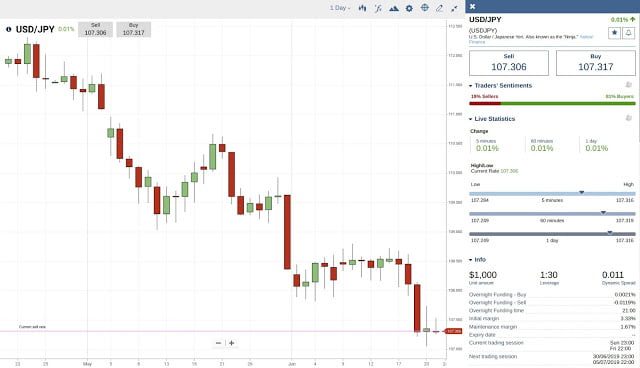The image size is (640, 368).
Task: Click the 1 day high/low range bar
Action: click(x=552, y=234)
